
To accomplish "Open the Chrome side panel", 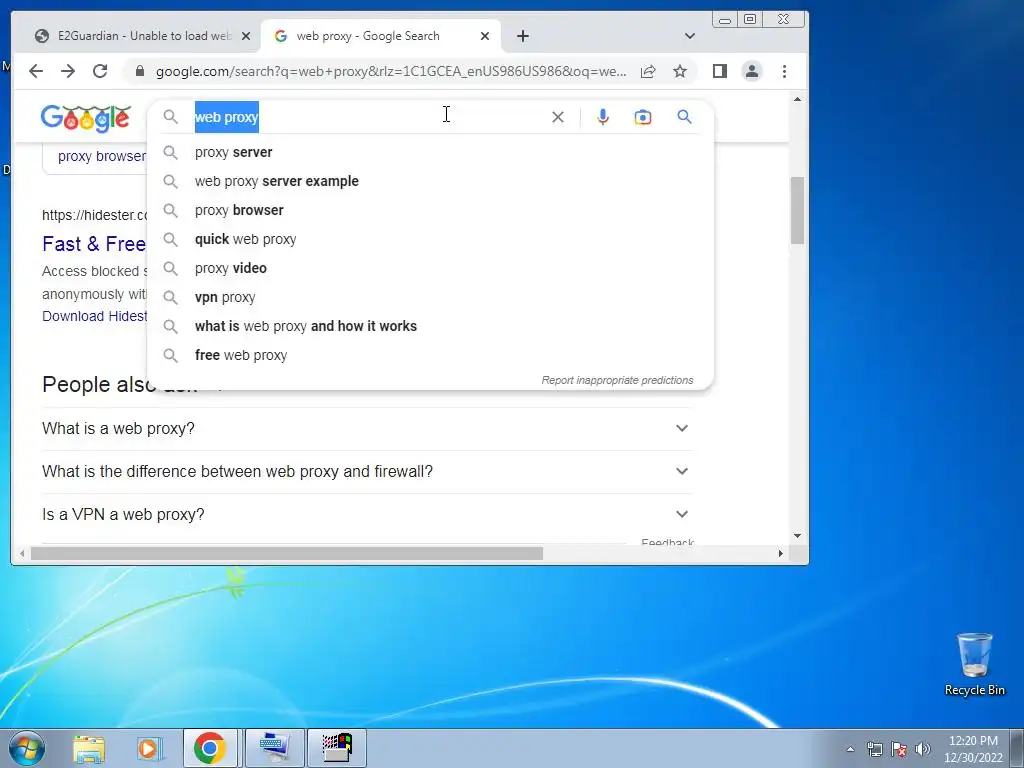I will pyautogui.click(x=720, y=71).
